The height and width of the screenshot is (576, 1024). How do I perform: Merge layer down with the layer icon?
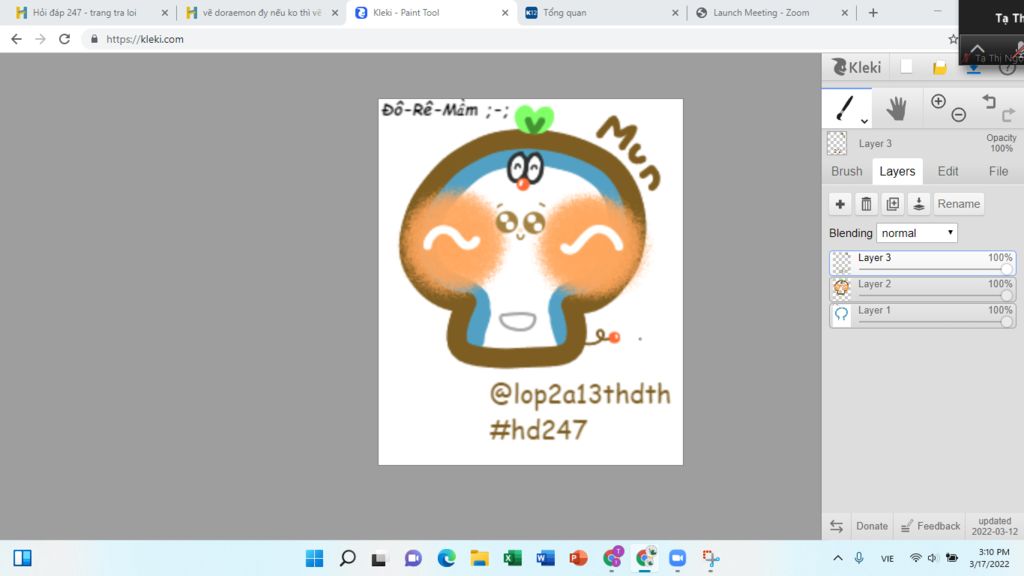pos(919,204)
